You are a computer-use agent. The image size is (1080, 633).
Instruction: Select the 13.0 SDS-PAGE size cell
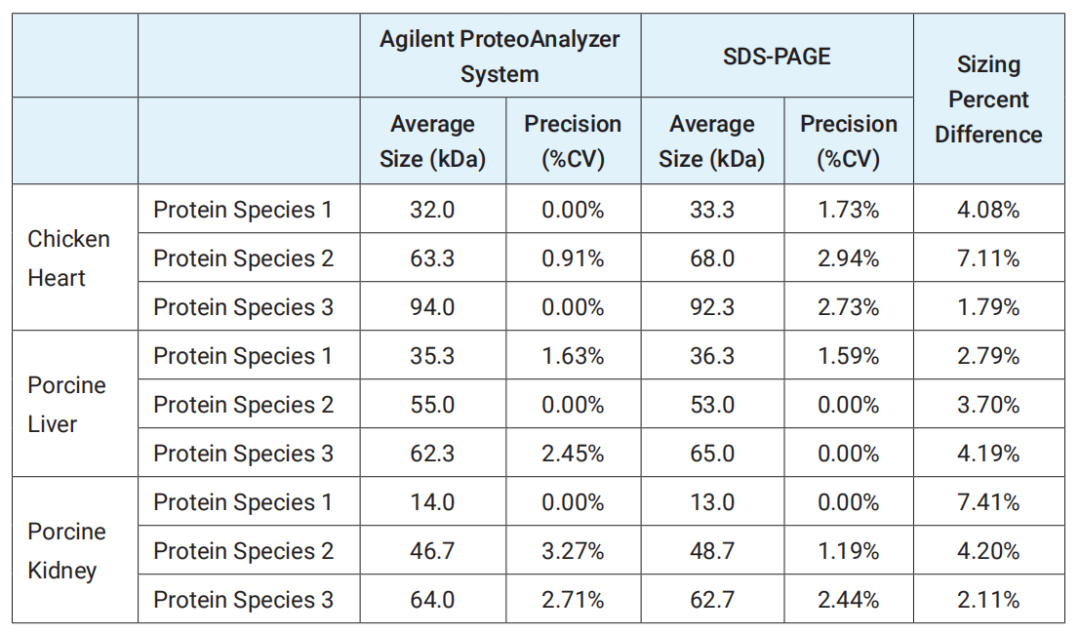click(712, 502)
